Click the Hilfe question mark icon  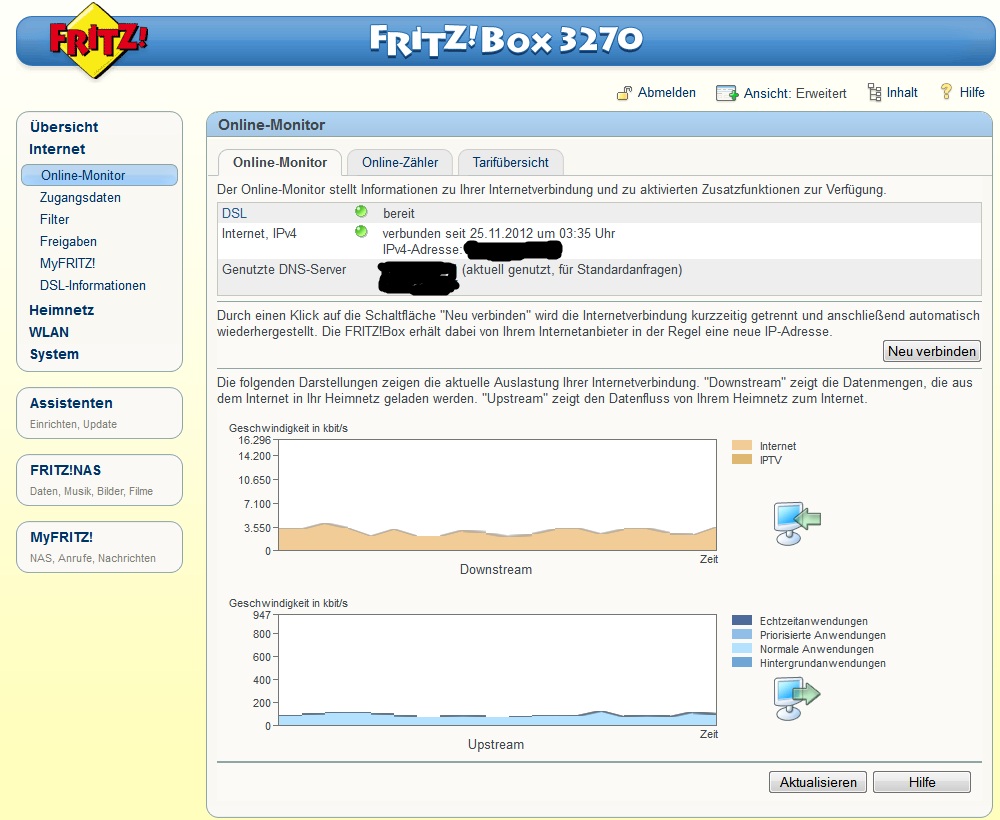tap(946, 92)
